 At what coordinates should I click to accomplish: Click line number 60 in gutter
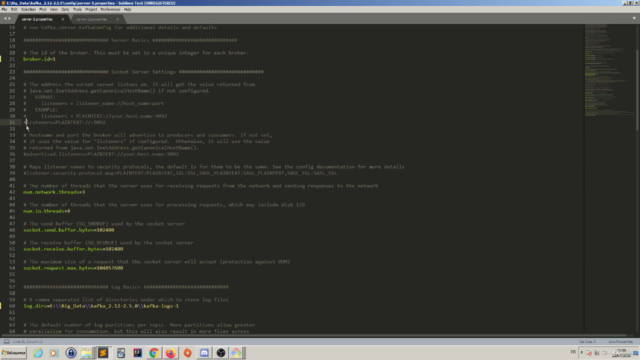tap(12, 306)
